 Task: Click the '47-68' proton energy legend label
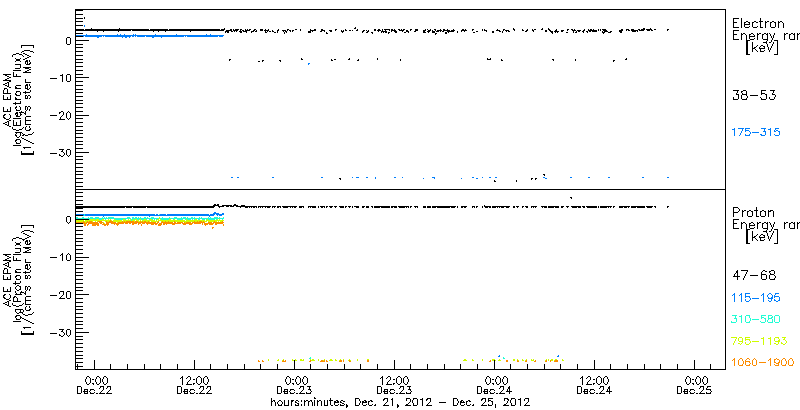[754, 276]
